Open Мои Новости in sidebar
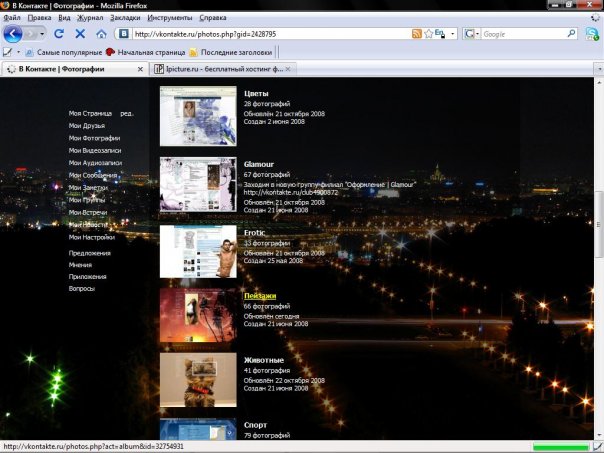The image size is (604, 453). coord(88,225)
